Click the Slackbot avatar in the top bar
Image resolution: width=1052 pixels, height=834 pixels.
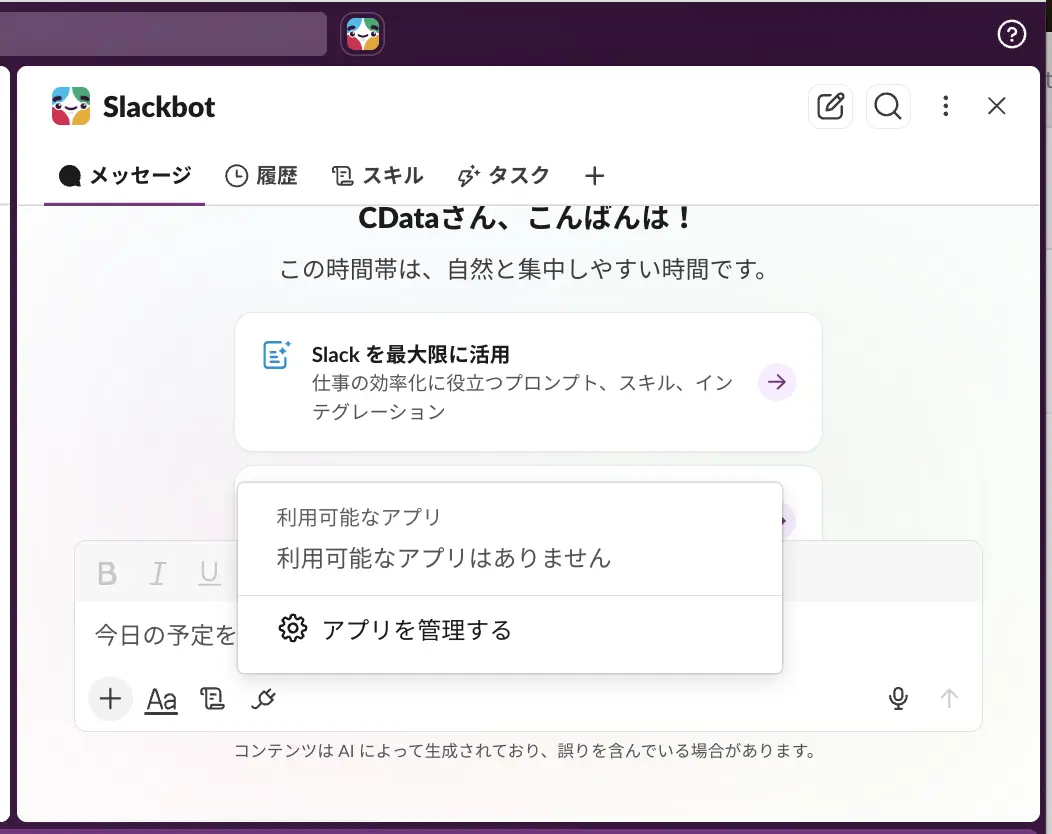[362, 34]
